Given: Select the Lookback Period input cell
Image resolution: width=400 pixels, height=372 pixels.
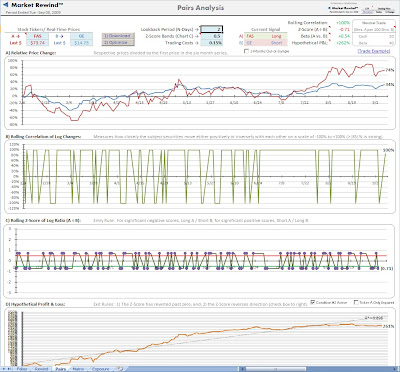Looking at the screenshot, I should tap(212, 29).
